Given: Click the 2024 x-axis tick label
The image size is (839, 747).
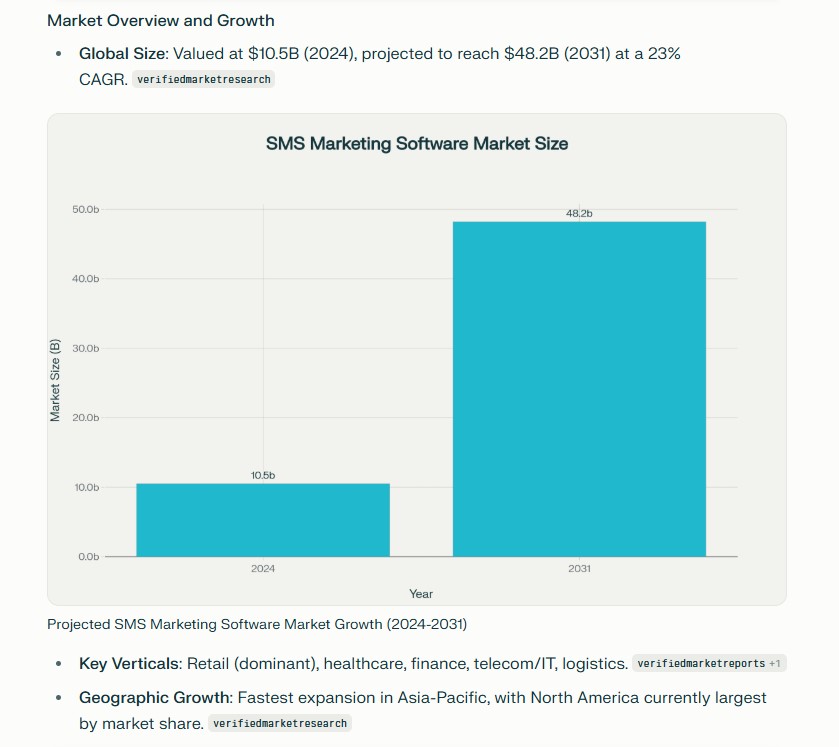Looking at the screenshot, I should 263,568.
